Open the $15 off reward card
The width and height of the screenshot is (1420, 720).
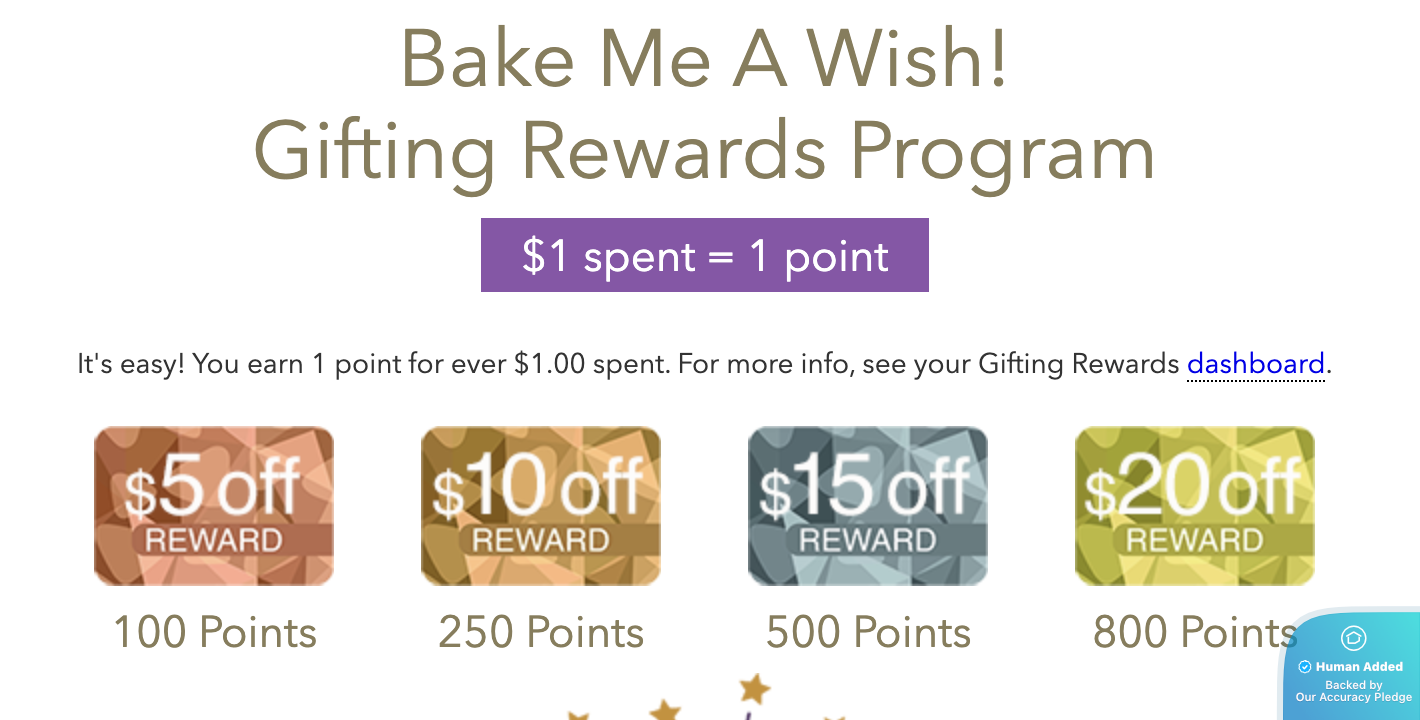[868, 506]
